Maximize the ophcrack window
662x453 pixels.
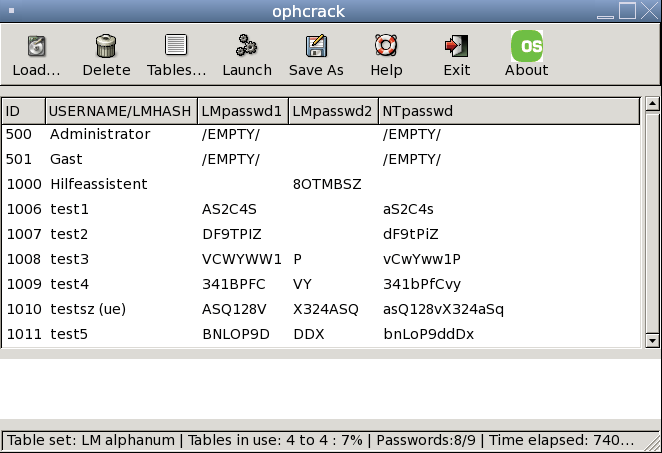(627, 10)
